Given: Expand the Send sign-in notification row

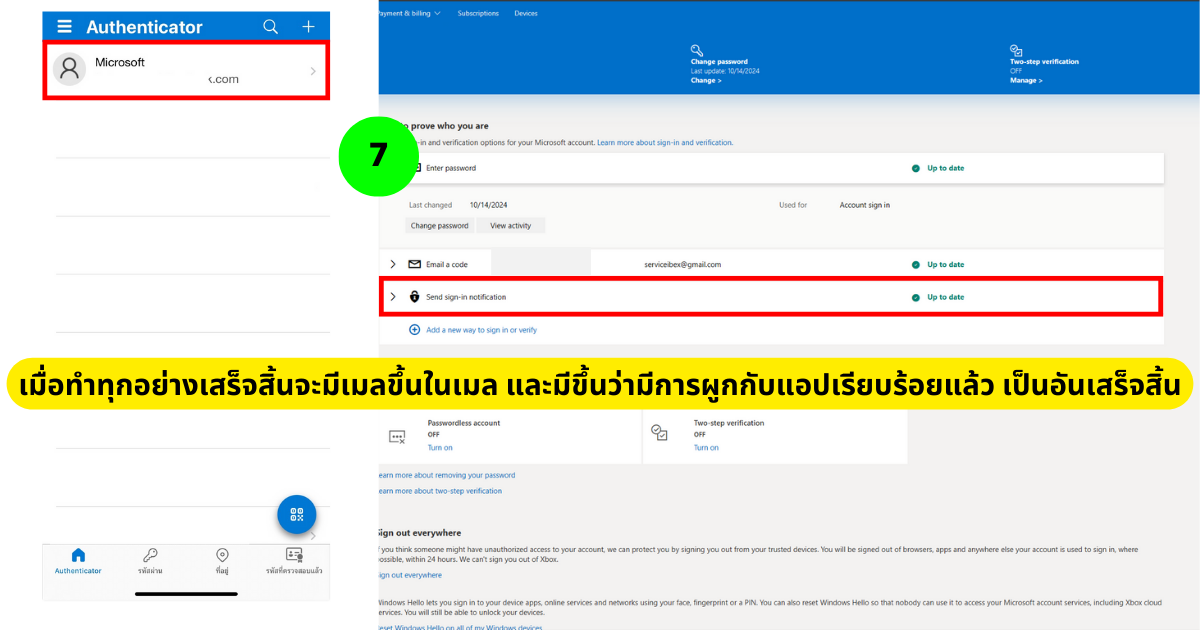Looking at the screenshot, I should point(392,297).
